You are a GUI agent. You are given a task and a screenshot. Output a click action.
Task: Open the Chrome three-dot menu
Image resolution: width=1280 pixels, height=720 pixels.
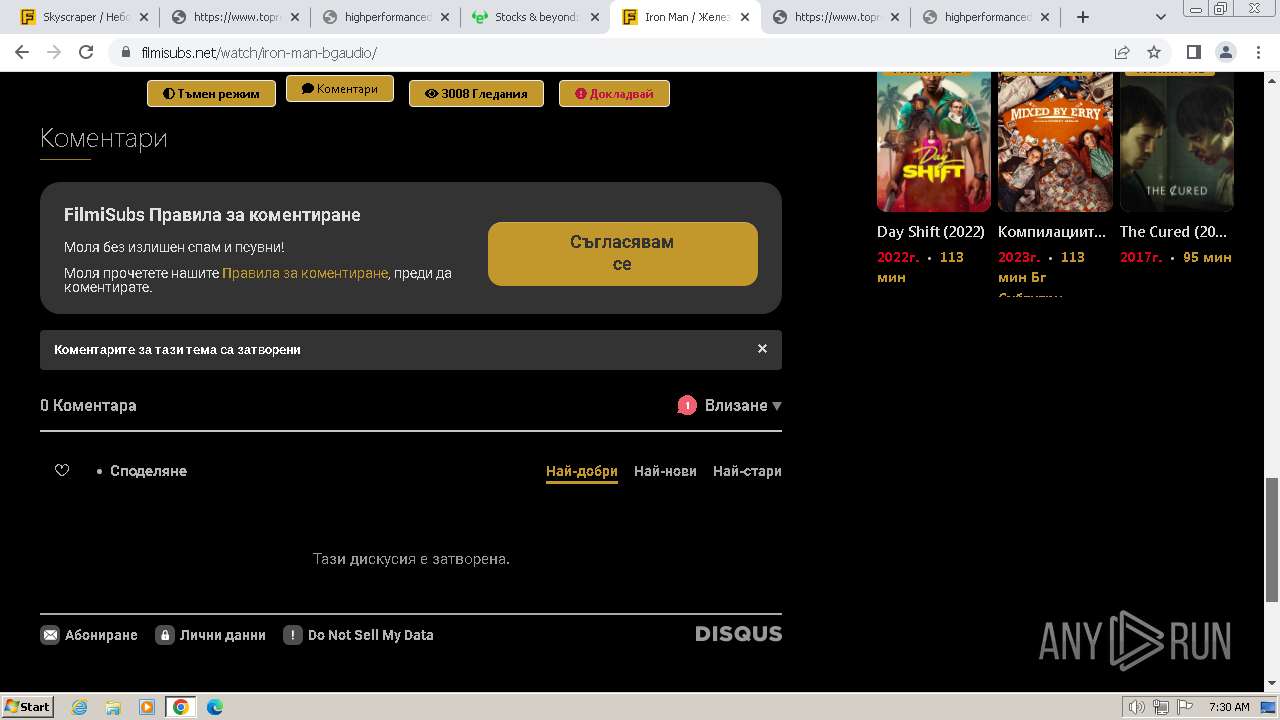pyautogui.click(x=1257, y=52)
